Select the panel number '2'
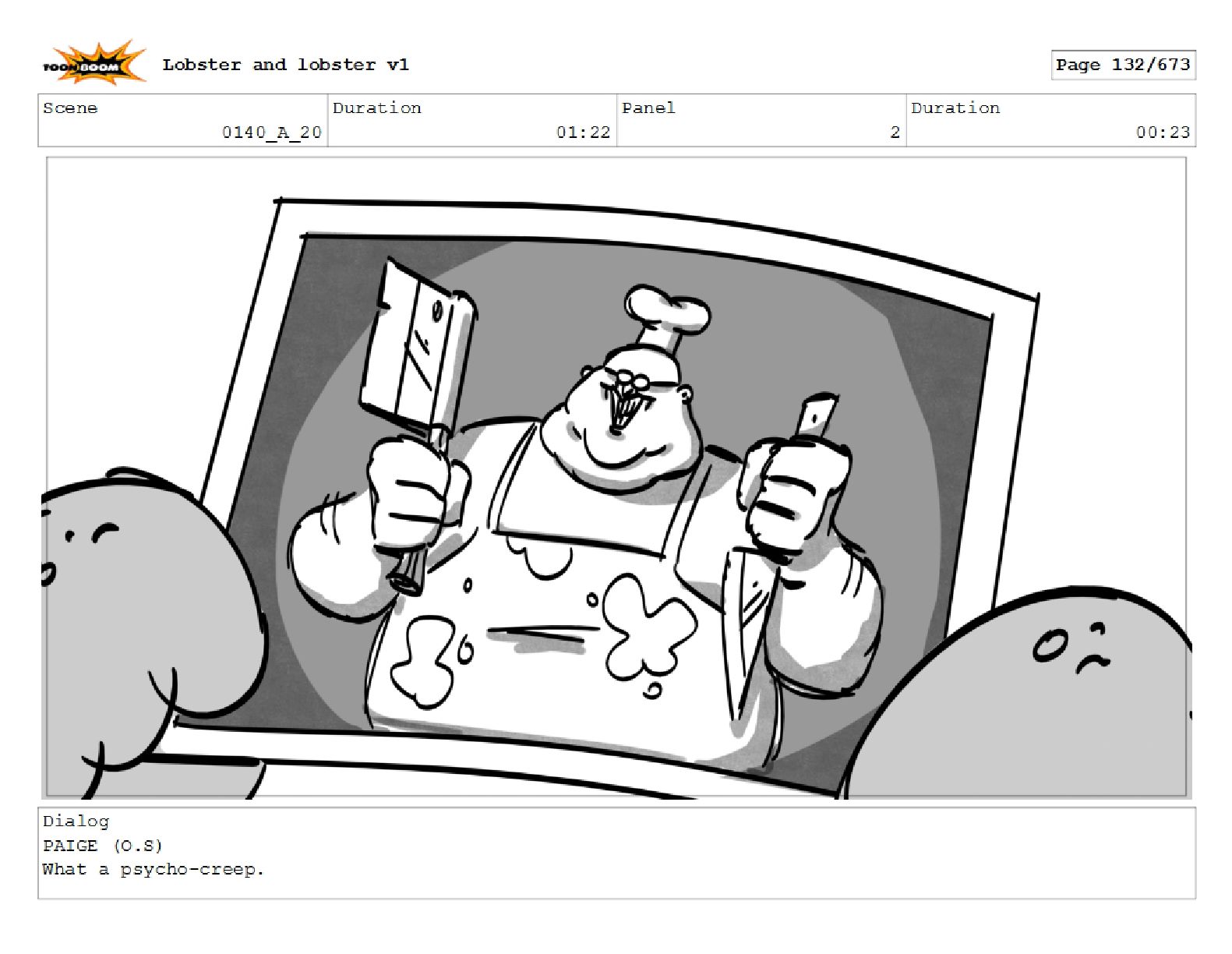The image size is (1232, 954). point(895,132)
